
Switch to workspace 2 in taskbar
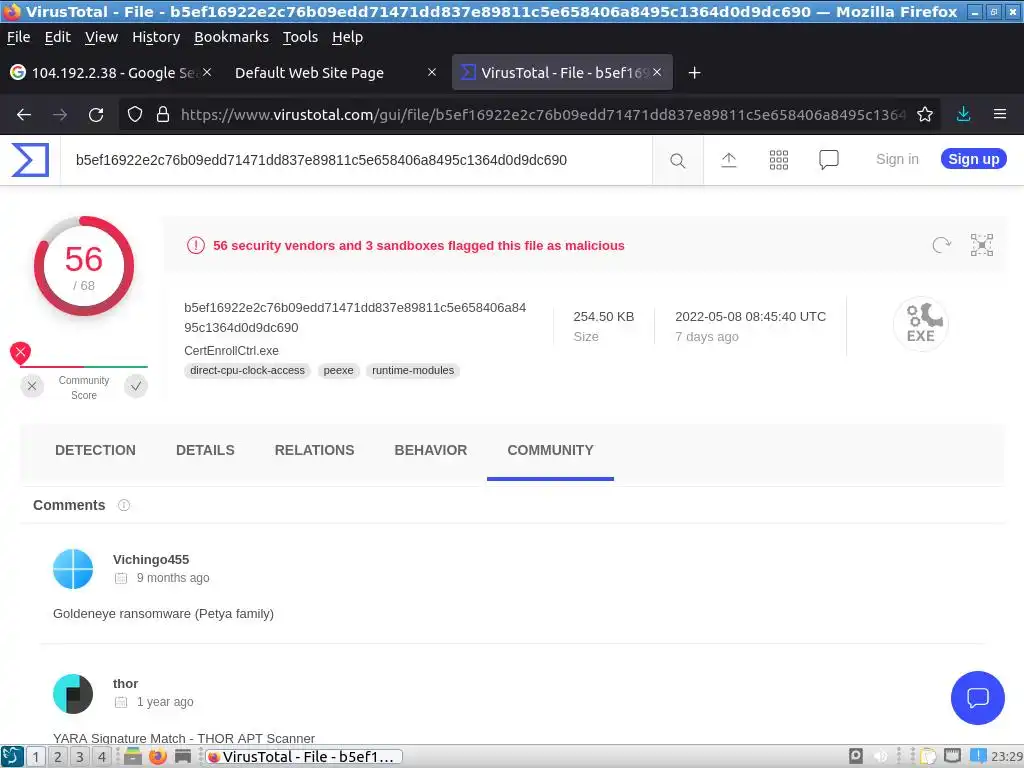coord(57,757)
